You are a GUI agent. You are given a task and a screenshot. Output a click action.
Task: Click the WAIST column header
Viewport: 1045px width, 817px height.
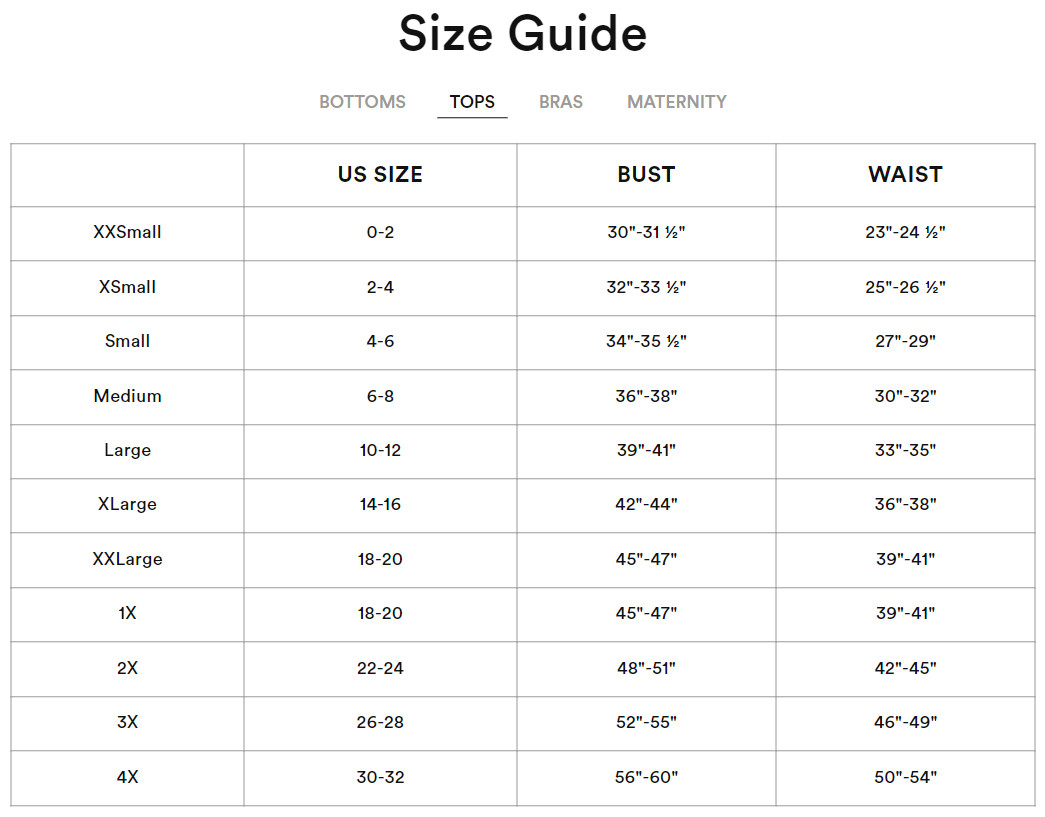point(905,175)
